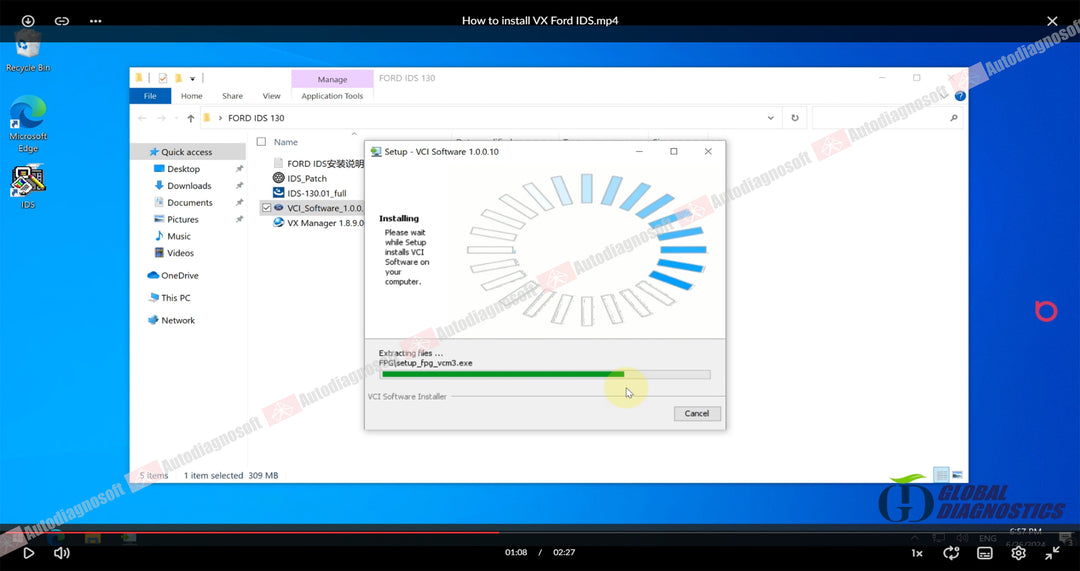Image resolution: width=1080 pixels, height=571 pixels.
Task: Open Desktop in the navigation pane
Action: pyautogui.click(x=183, y=169)
